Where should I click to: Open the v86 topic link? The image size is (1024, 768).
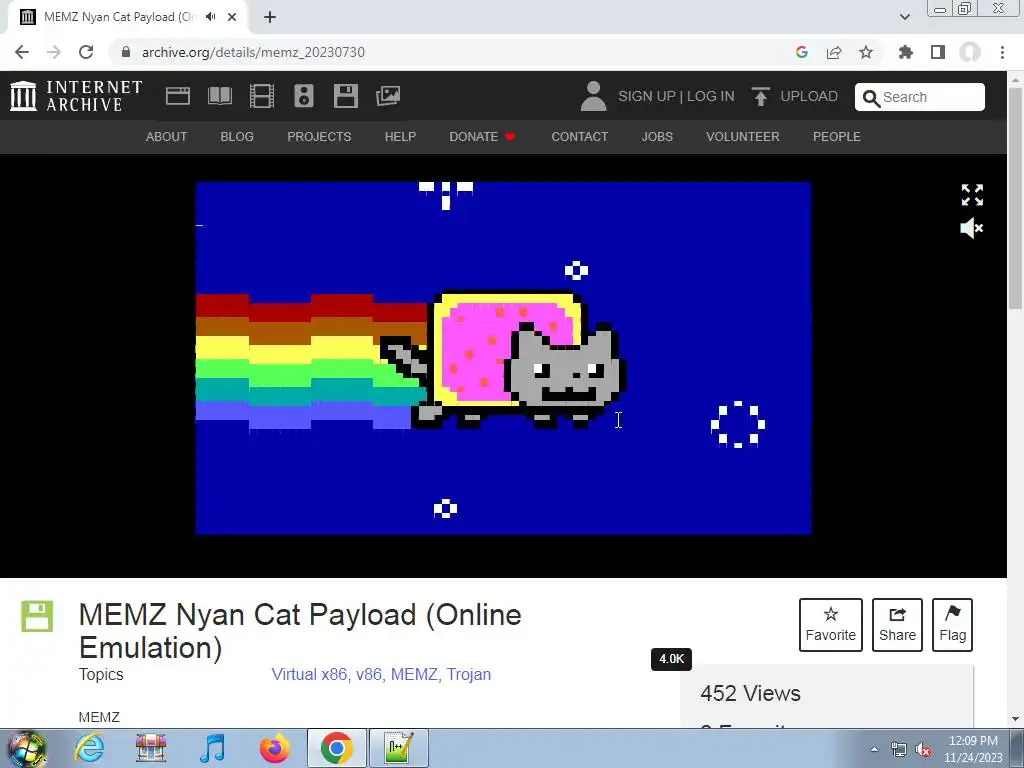click(x=369, y=674)
